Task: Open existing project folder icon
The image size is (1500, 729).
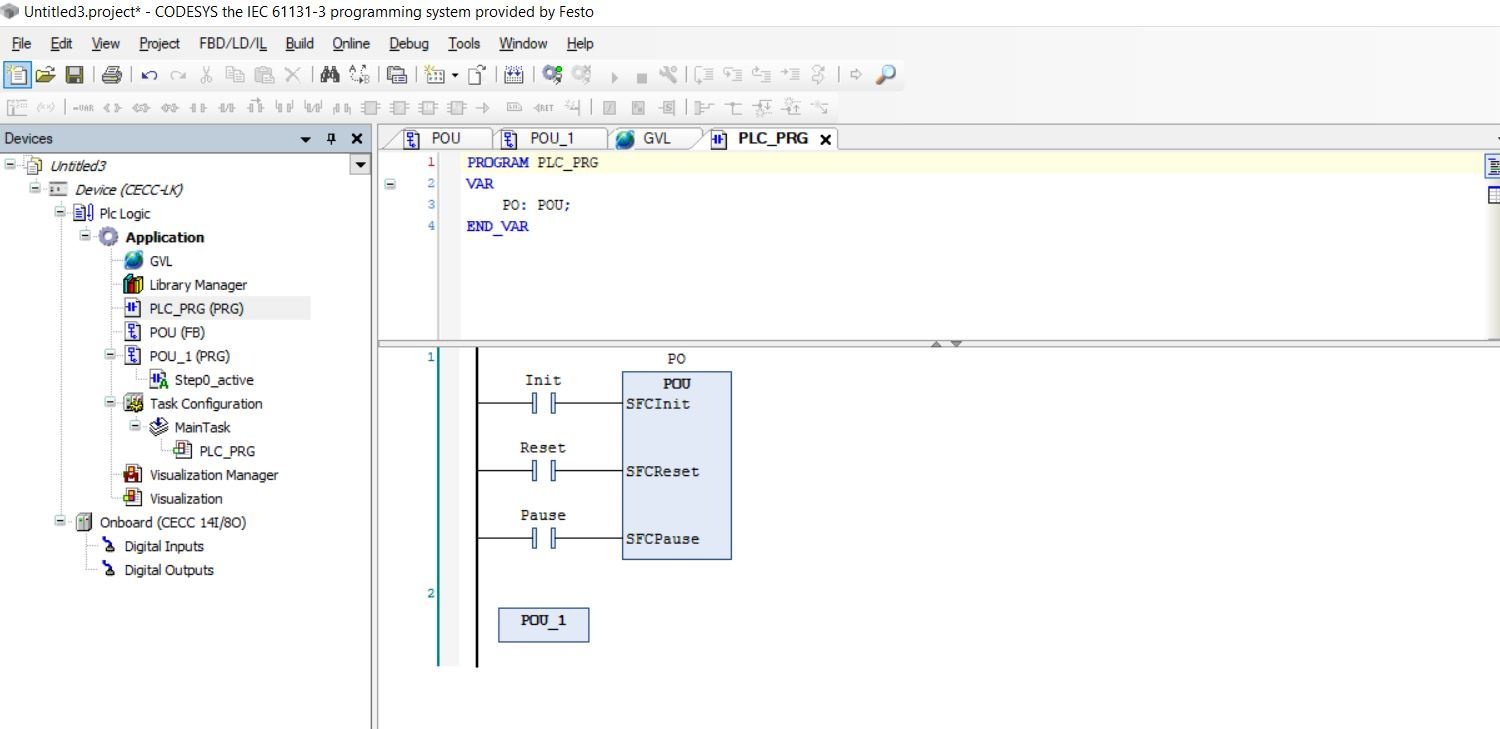Action: click(x=45, y=75)
